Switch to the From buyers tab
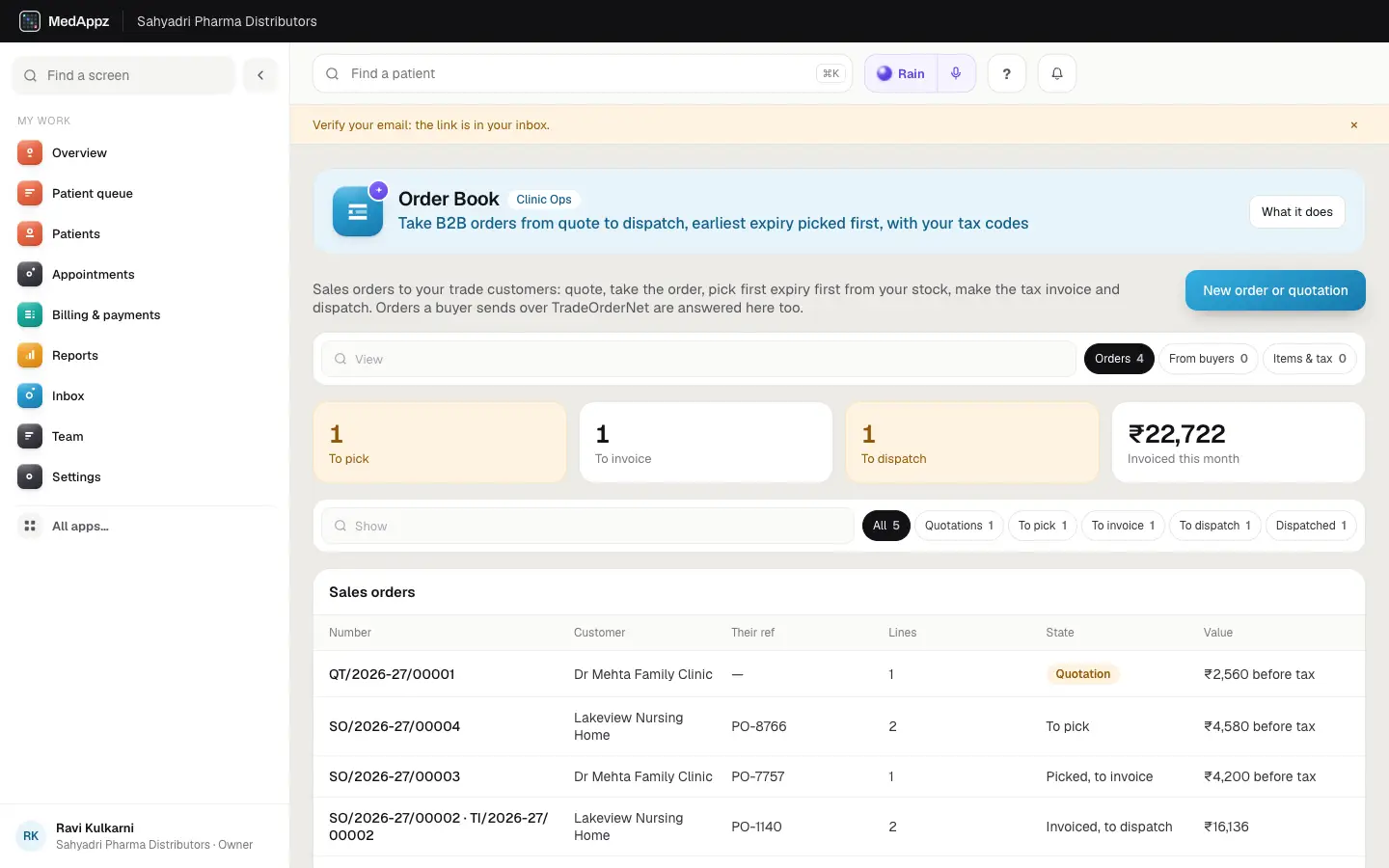Image resolution: width=1389 pixels, height=868 pixels. (1209, 359)
